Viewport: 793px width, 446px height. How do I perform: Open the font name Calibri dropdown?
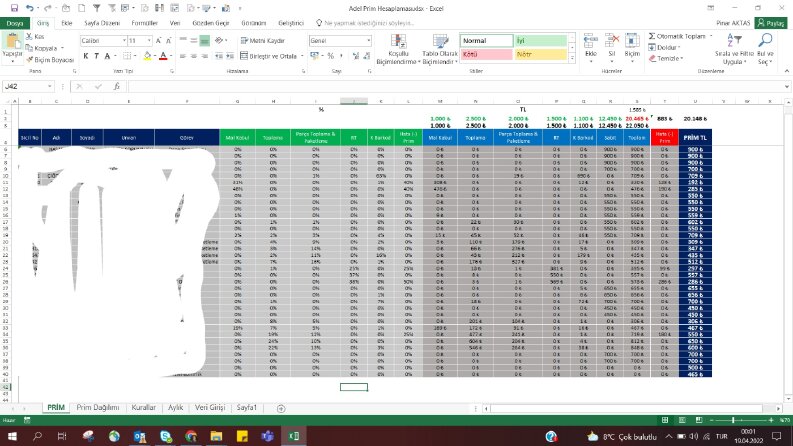124,40
